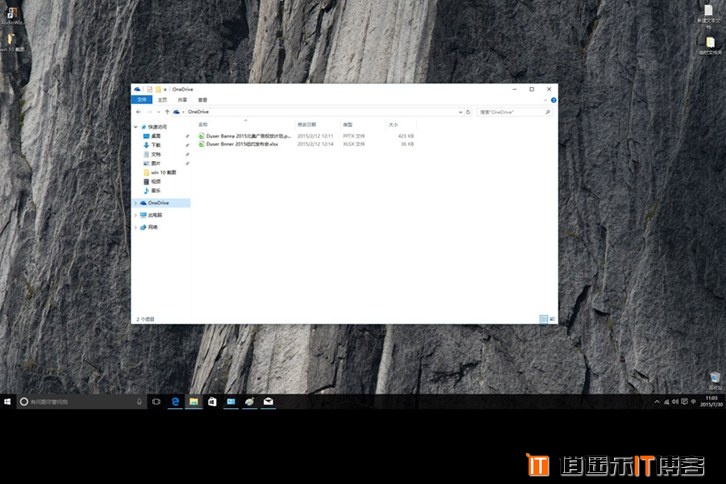Click the Forward arrow in Explorer
726x484 pixels.
click(150, 112)
